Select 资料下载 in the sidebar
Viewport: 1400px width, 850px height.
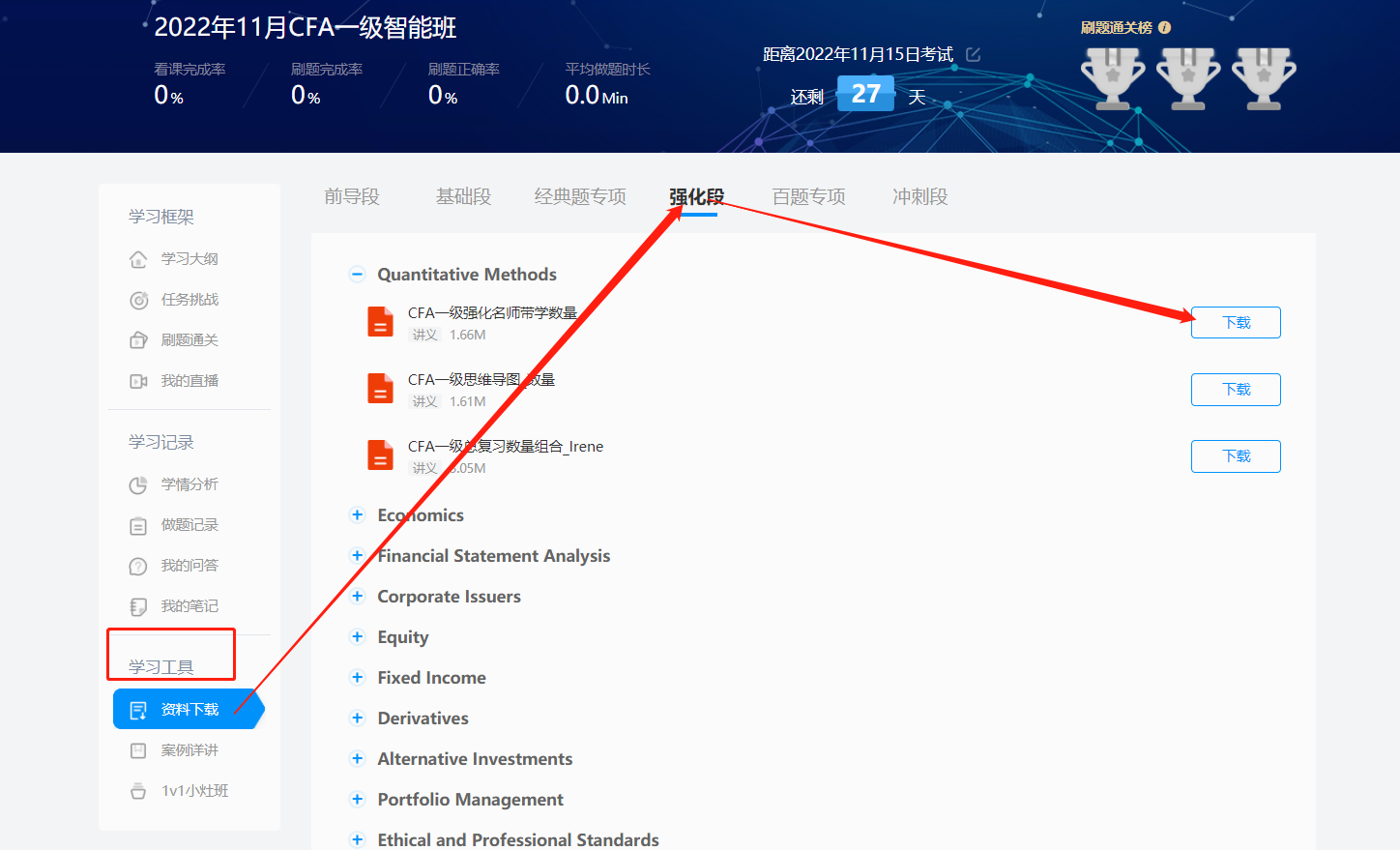(x=190, y=709)
